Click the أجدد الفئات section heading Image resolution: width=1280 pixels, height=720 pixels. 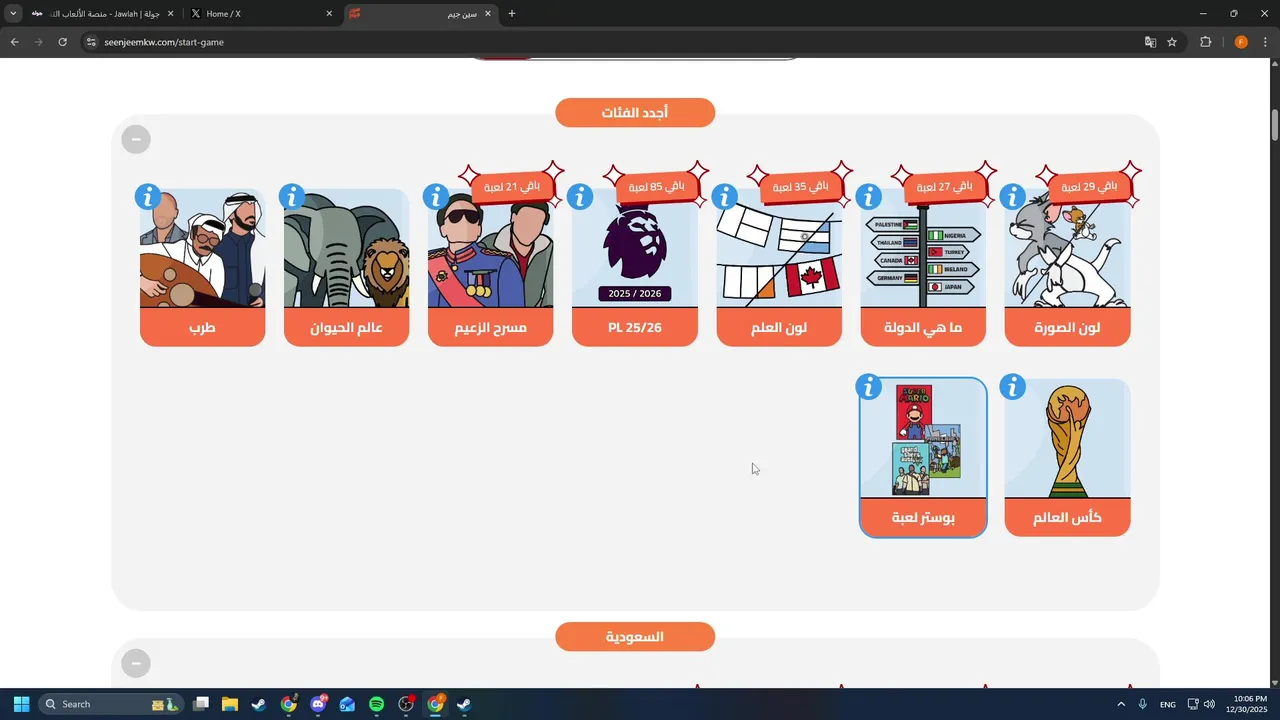point(635,113)
